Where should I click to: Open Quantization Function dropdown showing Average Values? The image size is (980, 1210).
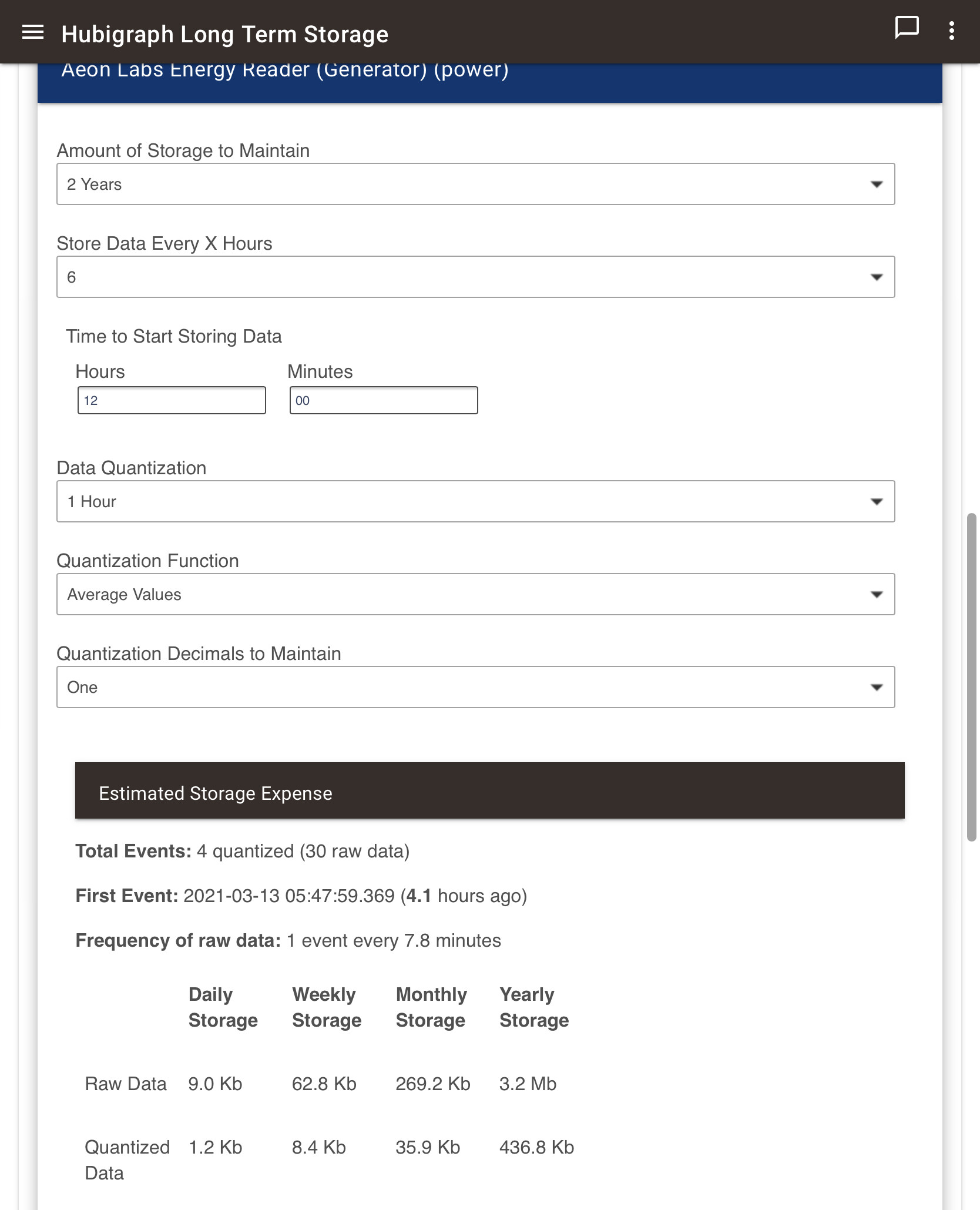475,594
